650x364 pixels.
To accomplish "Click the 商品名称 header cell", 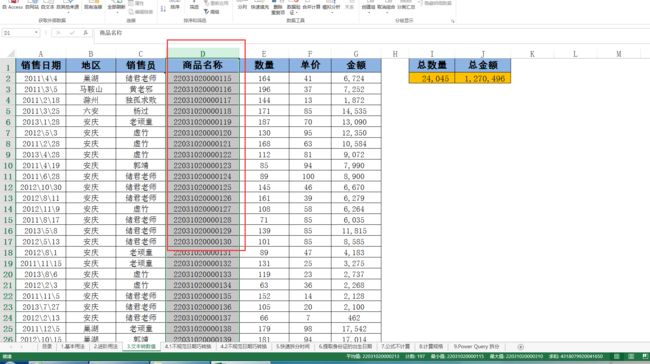I will click(x=203, y=65).
